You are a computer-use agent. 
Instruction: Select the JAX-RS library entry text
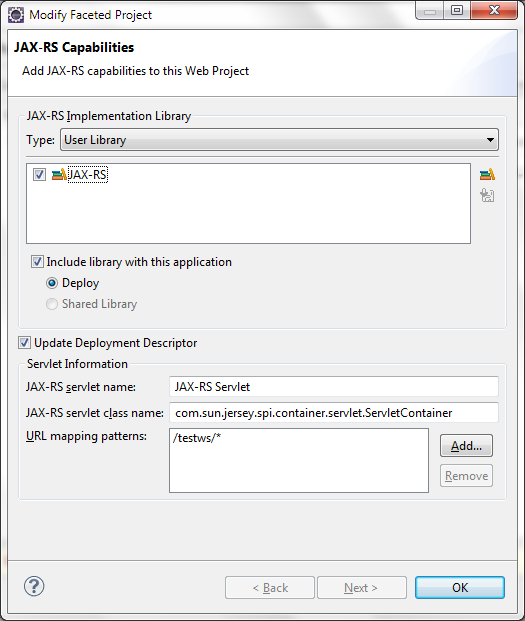pyautogui.click(x=88, y=175)
